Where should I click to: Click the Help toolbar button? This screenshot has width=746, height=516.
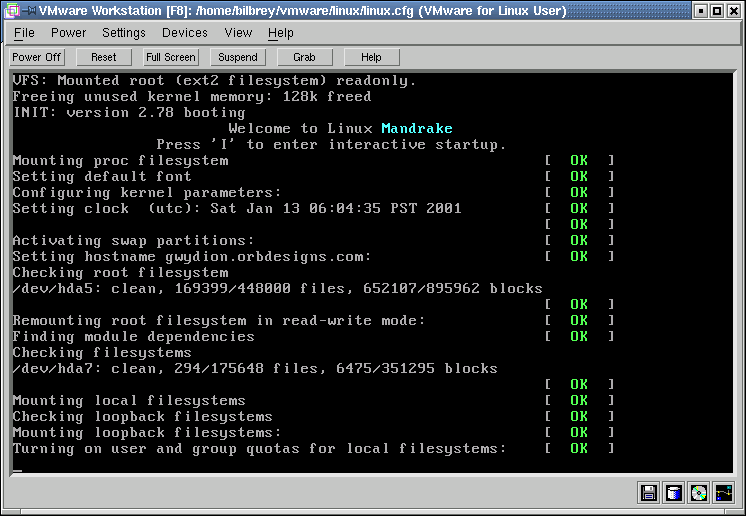click(x=371, y=58)
